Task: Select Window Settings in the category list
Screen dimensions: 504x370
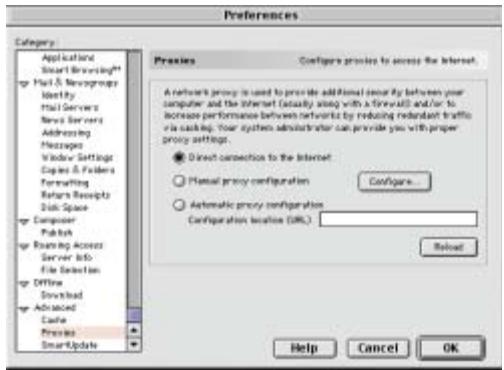Action: tap(77, 157)
